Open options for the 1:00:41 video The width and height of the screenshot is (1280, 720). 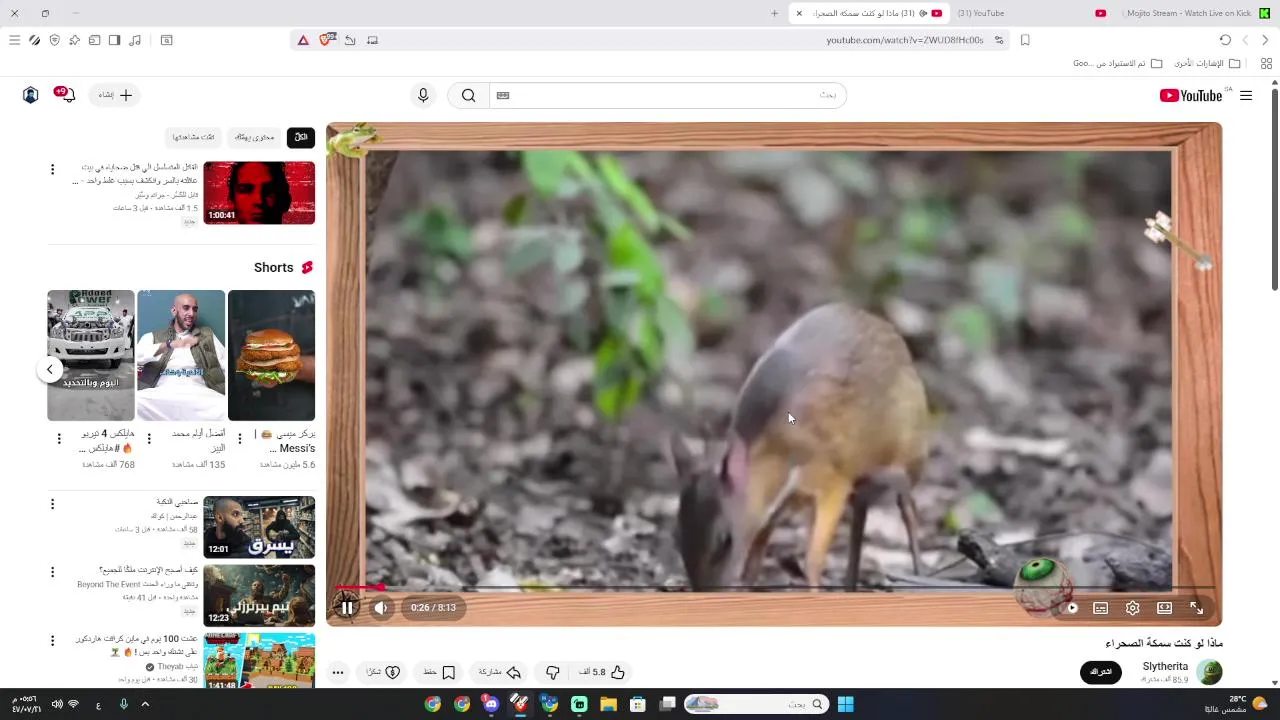(x=53, y=170)
